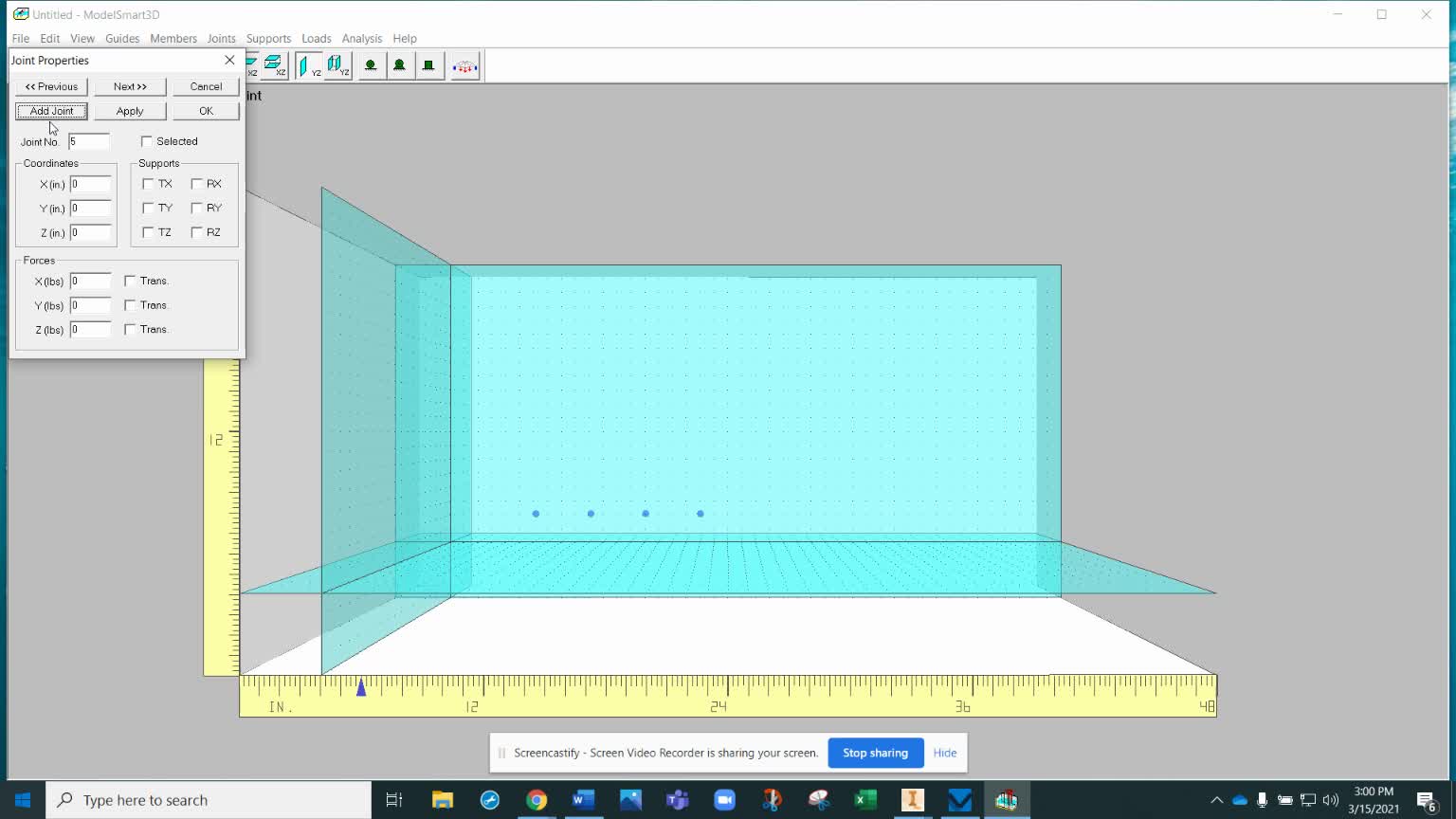Click the Z (in.) coordinate field
Image resolution: width=1456 pixels, height=819 pixels.
(x=90, y=232)
